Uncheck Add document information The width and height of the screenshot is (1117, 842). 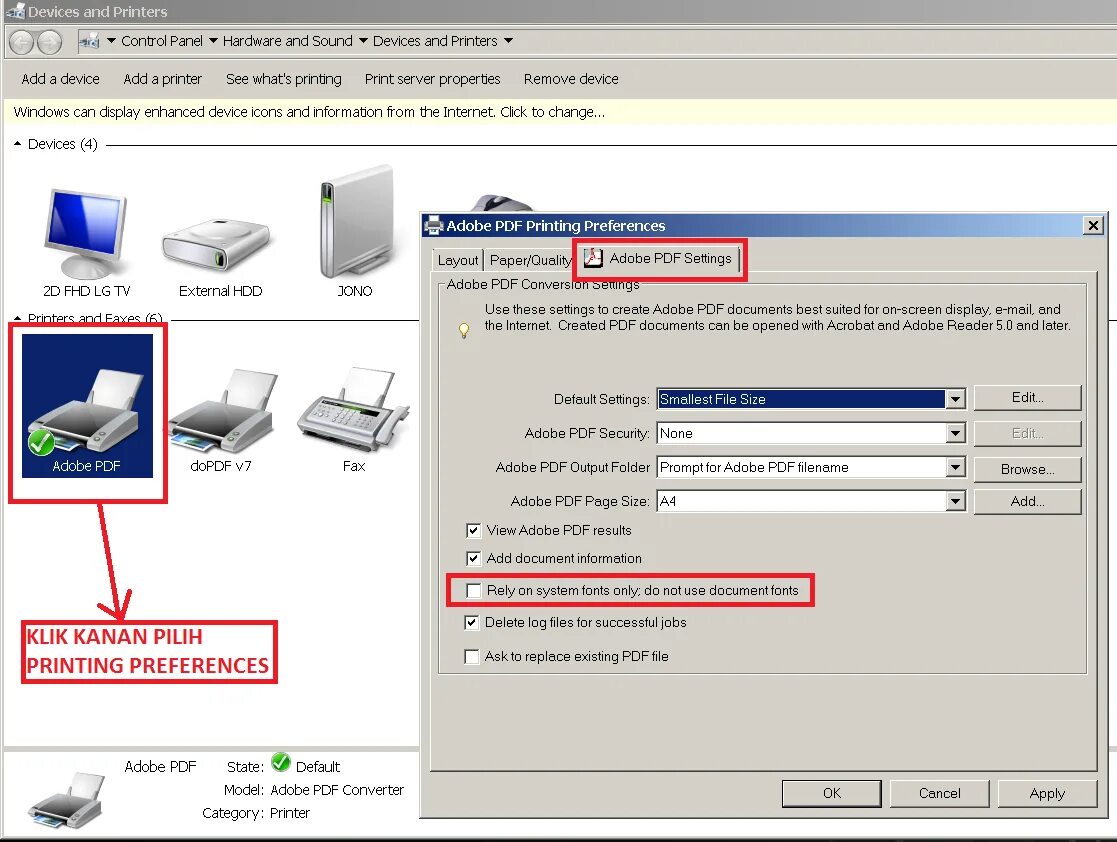[473, 558]
